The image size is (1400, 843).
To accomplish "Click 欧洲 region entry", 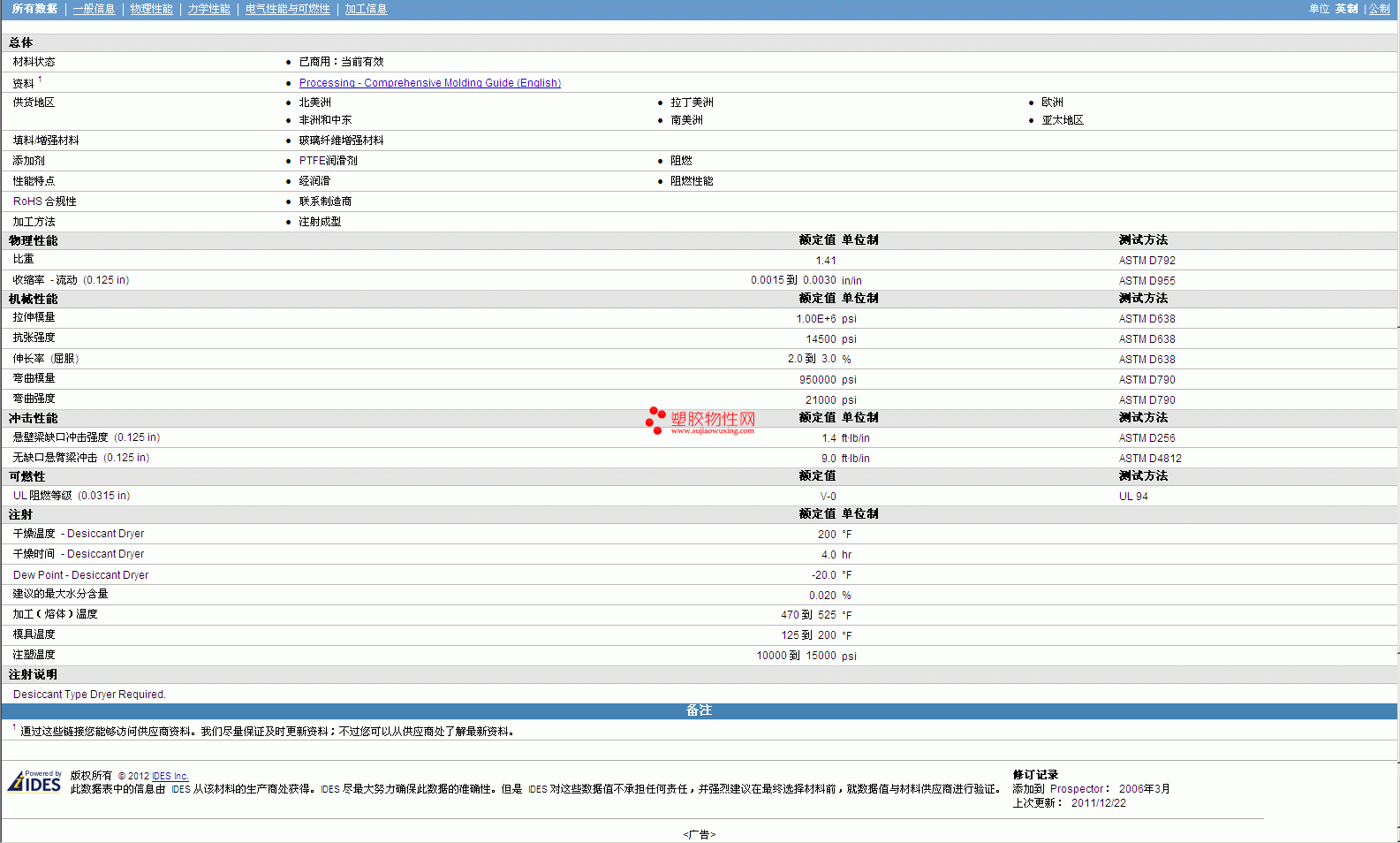I will [1052, 103].
